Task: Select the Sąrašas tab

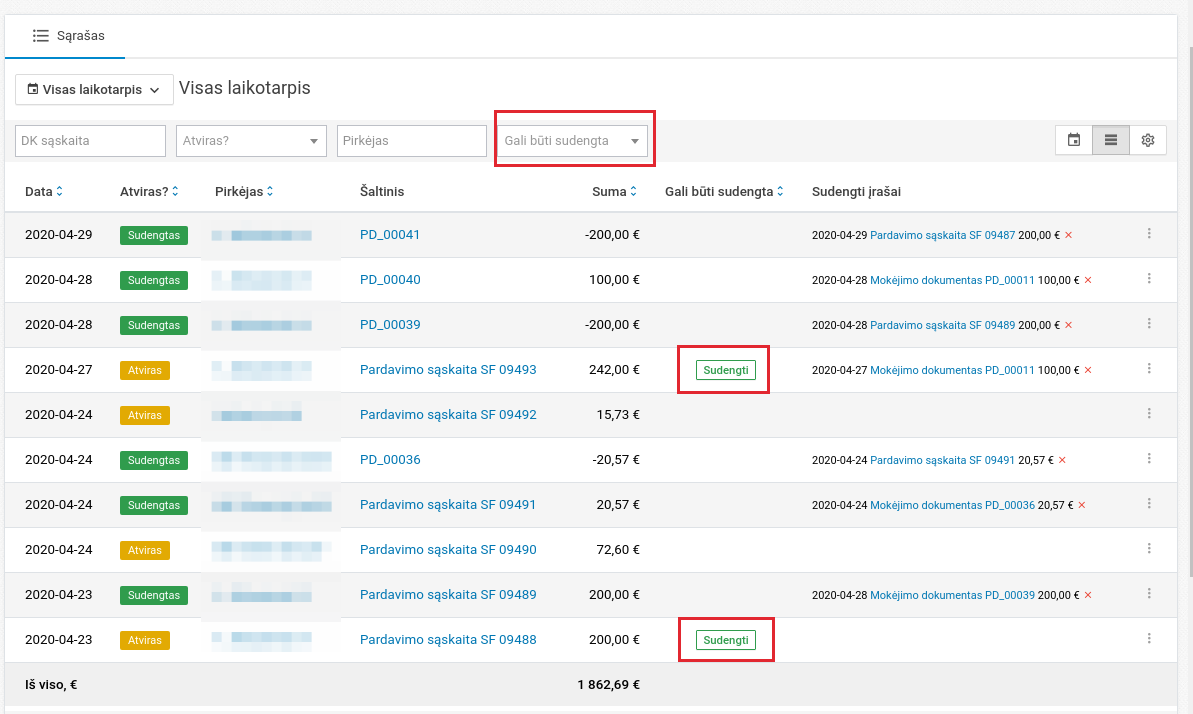Action: tap(69, 36)
